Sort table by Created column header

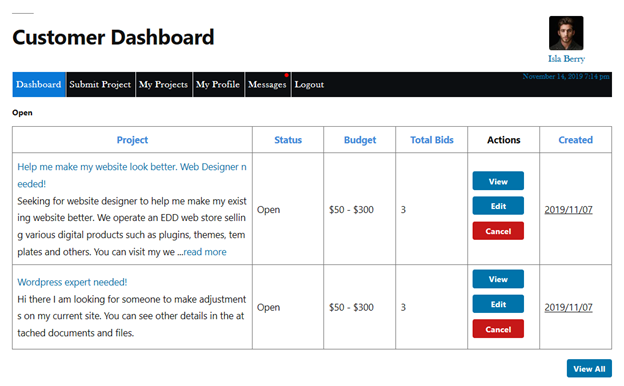pos(575,140)
